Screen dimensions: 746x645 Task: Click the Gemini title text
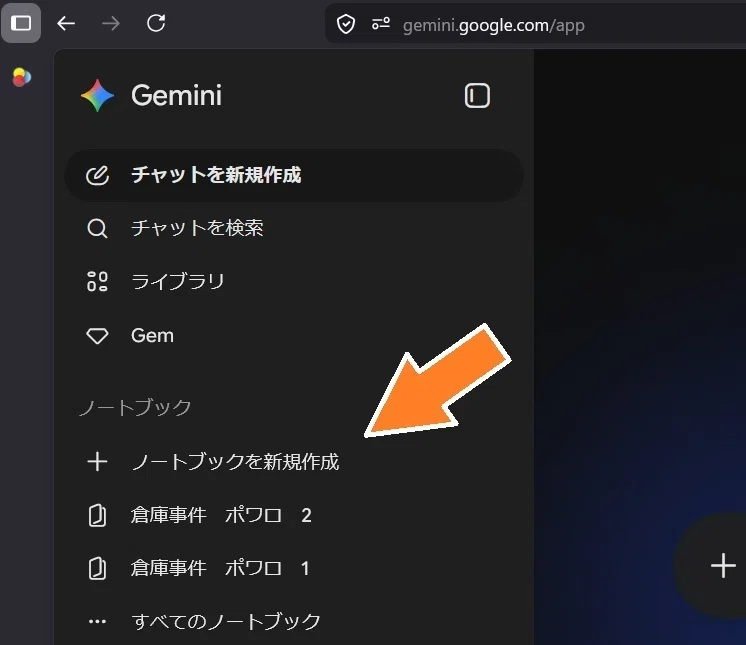pos(177,95)
